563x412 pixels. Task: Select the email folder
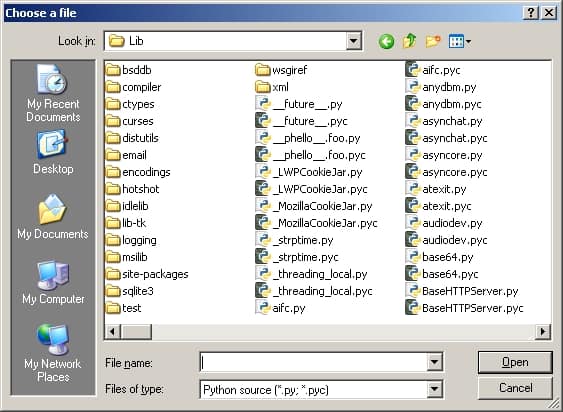coord(126,155)
